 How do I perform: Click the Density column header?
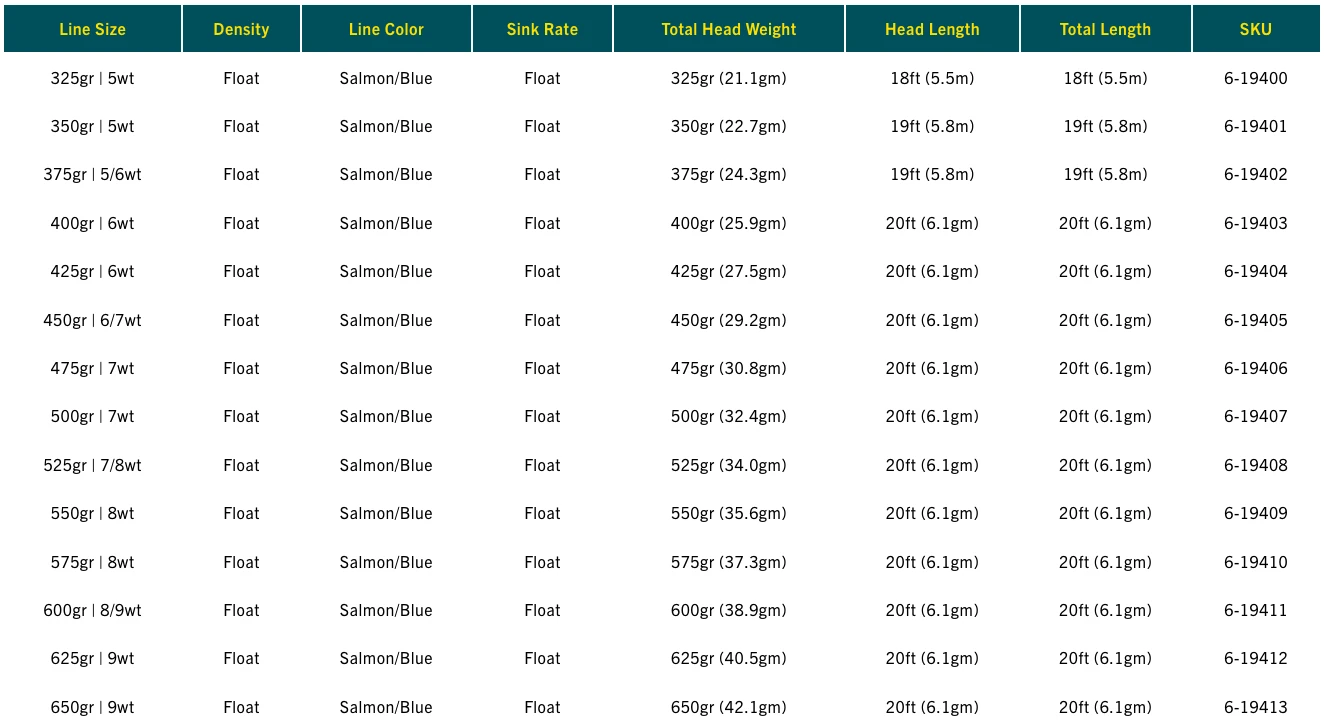[241, 29]
